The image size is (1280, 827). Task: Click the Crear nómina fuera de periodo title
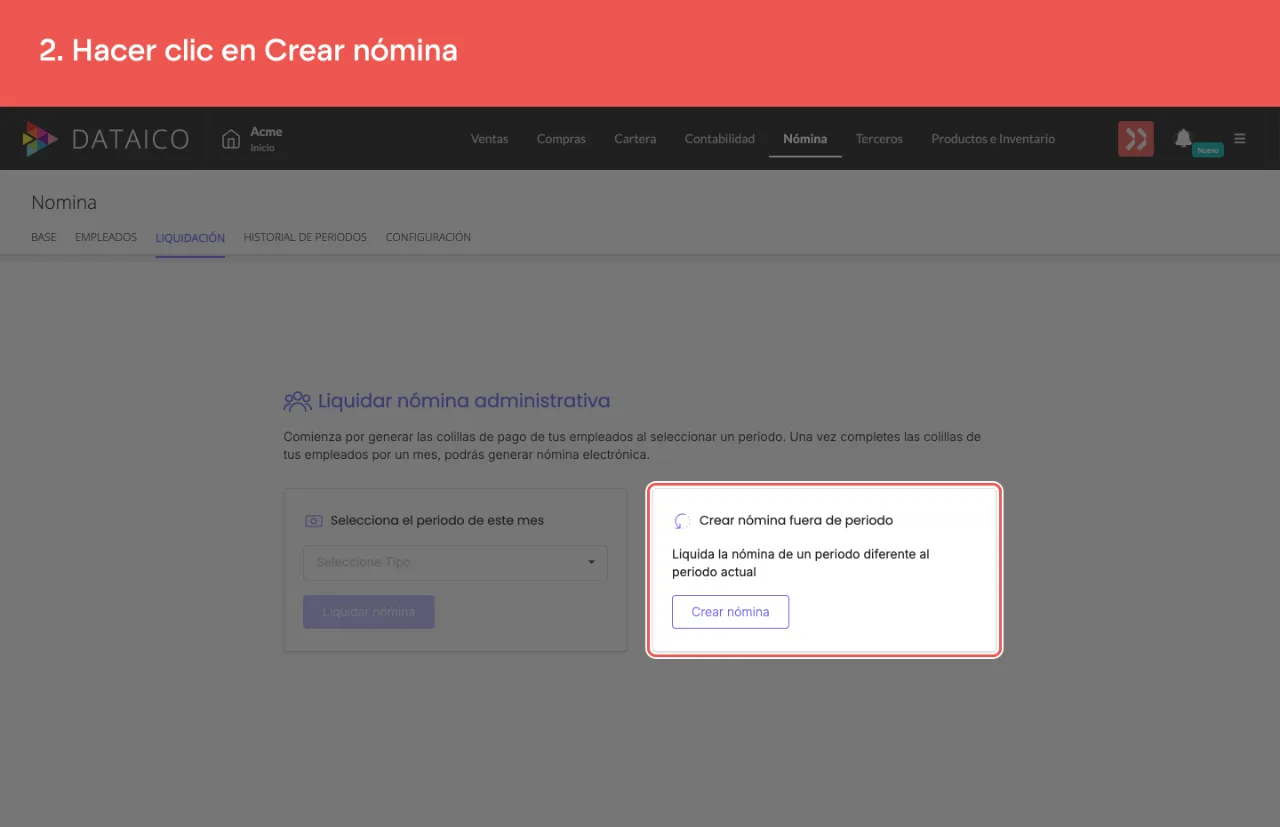[796, 521]
